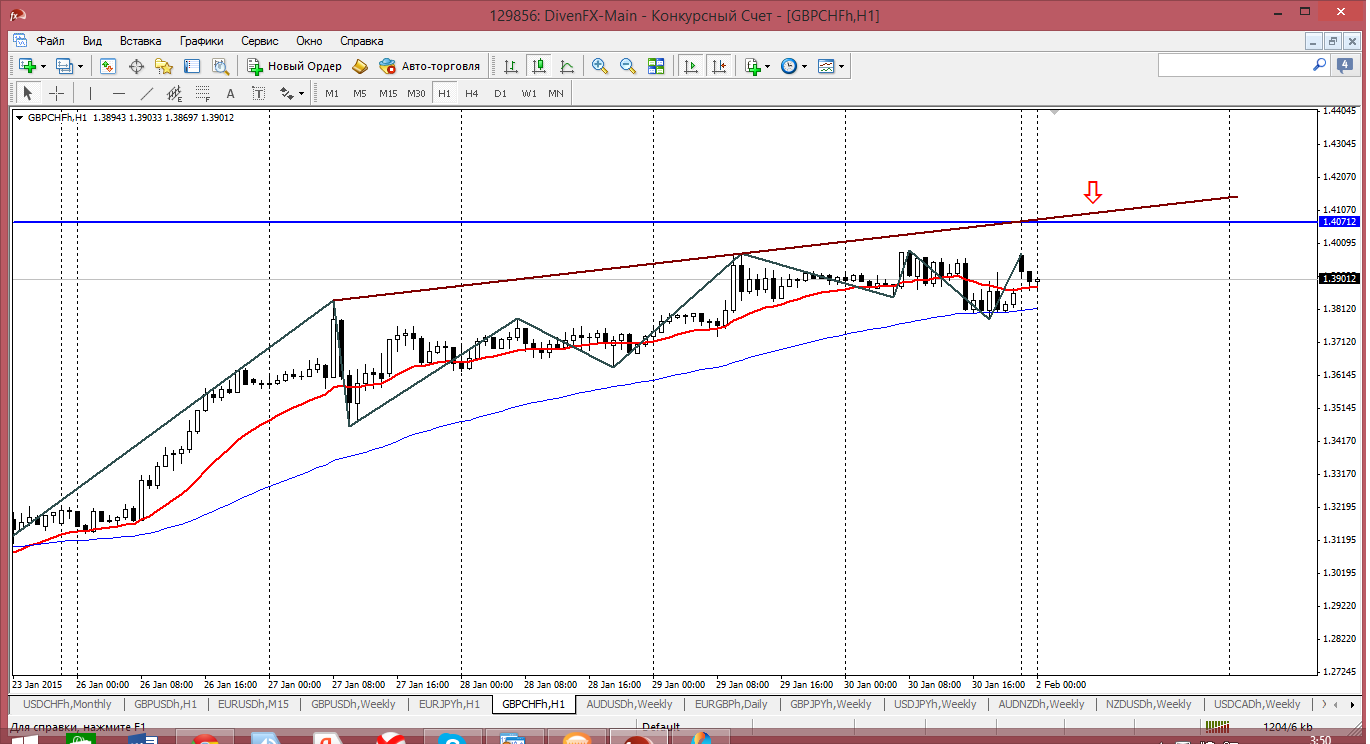The width and height of the screenshot is (1370, 744).
Task: Select the vertical line tool
Action: 90,93
